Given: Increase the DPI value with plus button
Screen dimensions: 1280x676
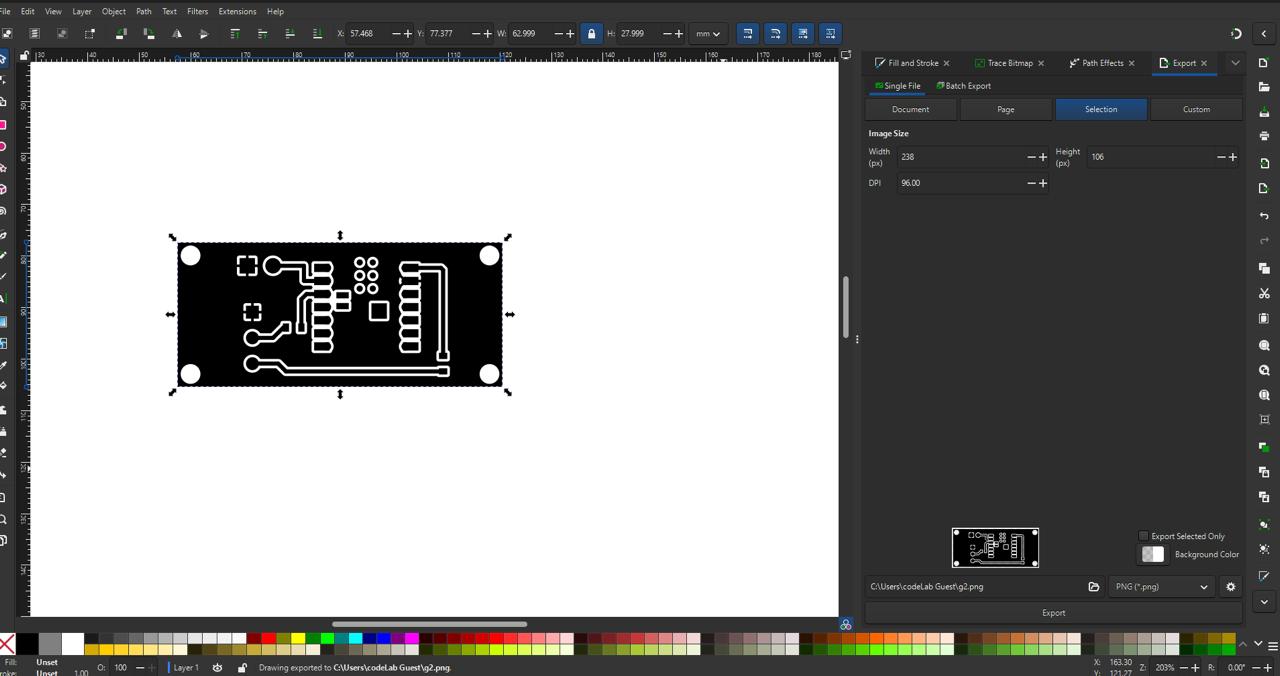Looking at the screenshot, I should tap(1043, 183).
